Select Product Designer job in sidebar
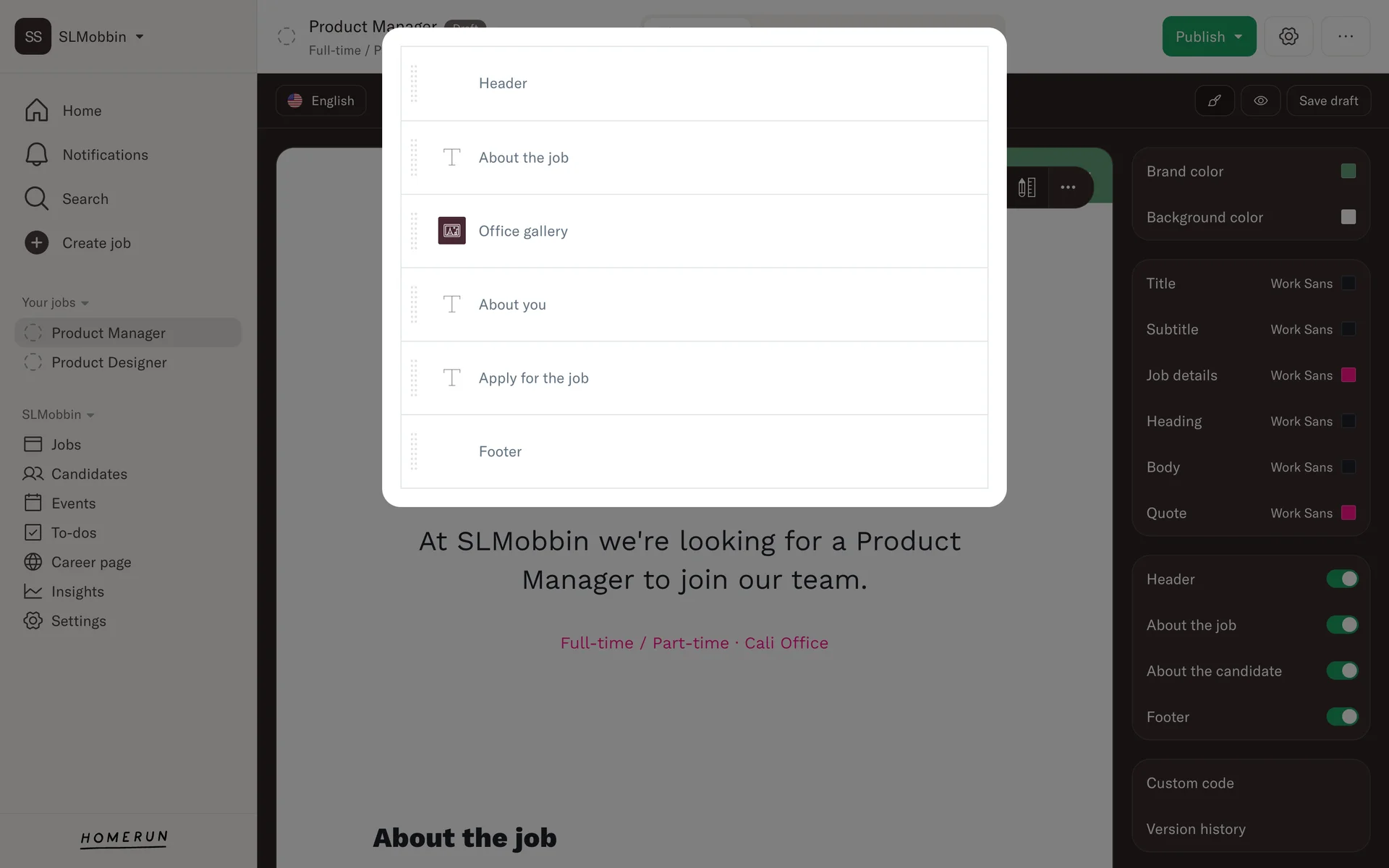This screenshot has height=868, width=1389. coord(109,362)
